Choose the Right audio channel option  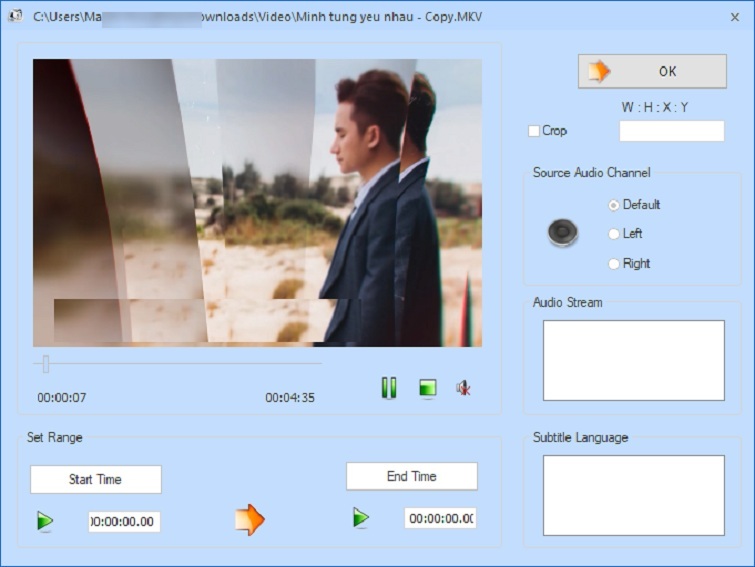(614, 264)
